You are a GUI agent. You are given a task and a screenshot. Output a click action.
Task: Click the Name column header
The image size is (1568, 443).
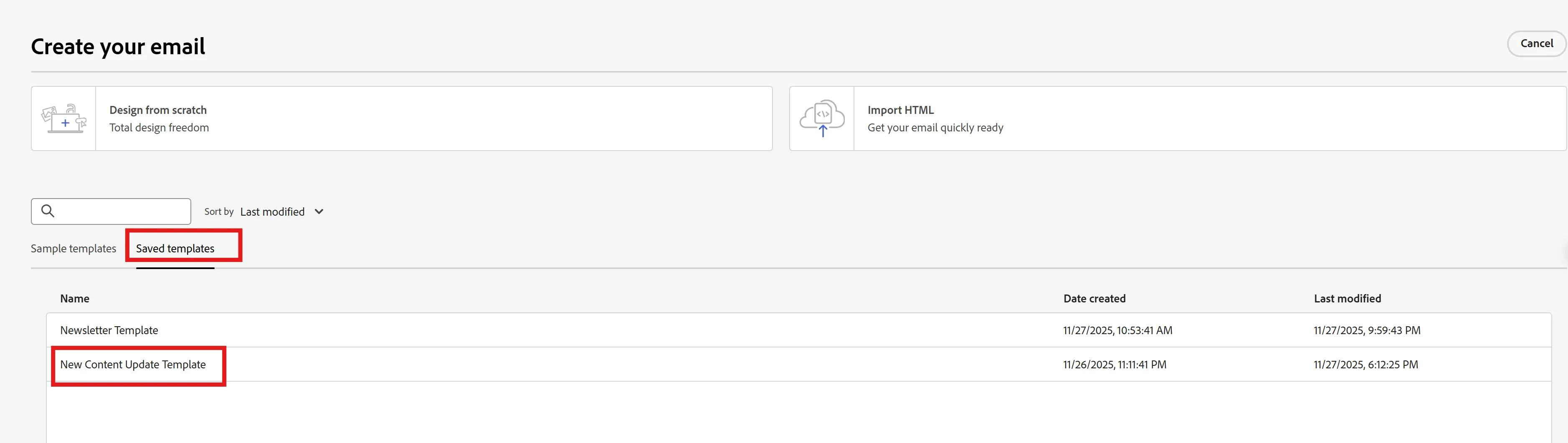(75, 298)
